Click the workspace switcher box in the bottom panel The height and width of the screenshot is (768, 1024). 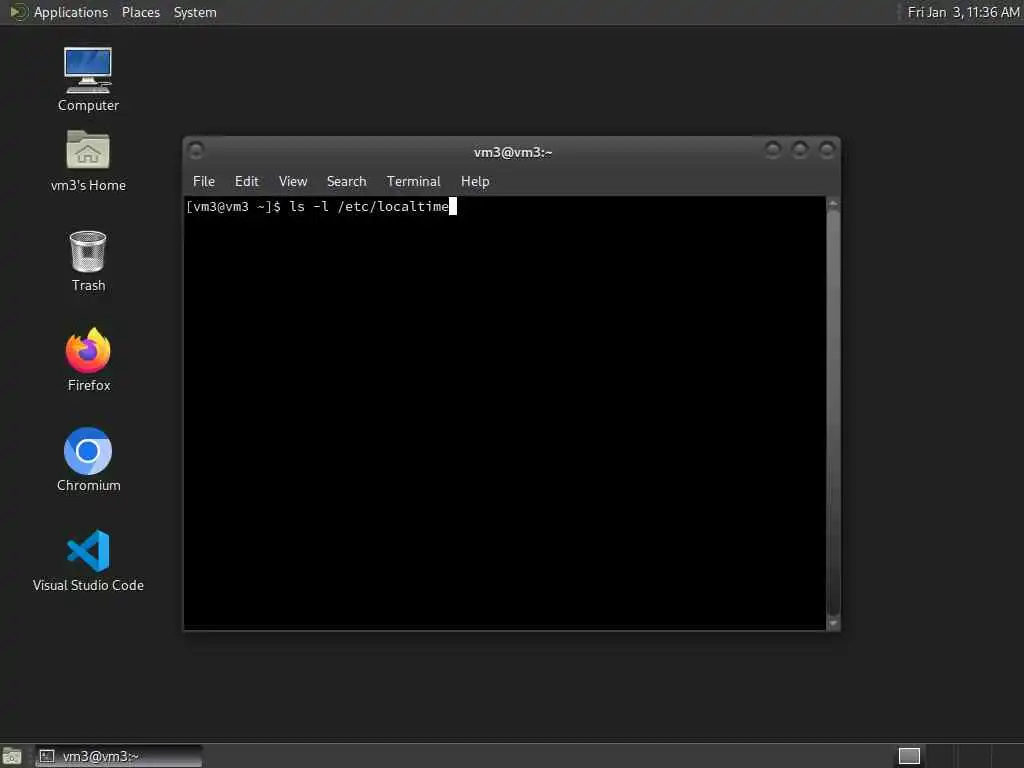(909, 756)
